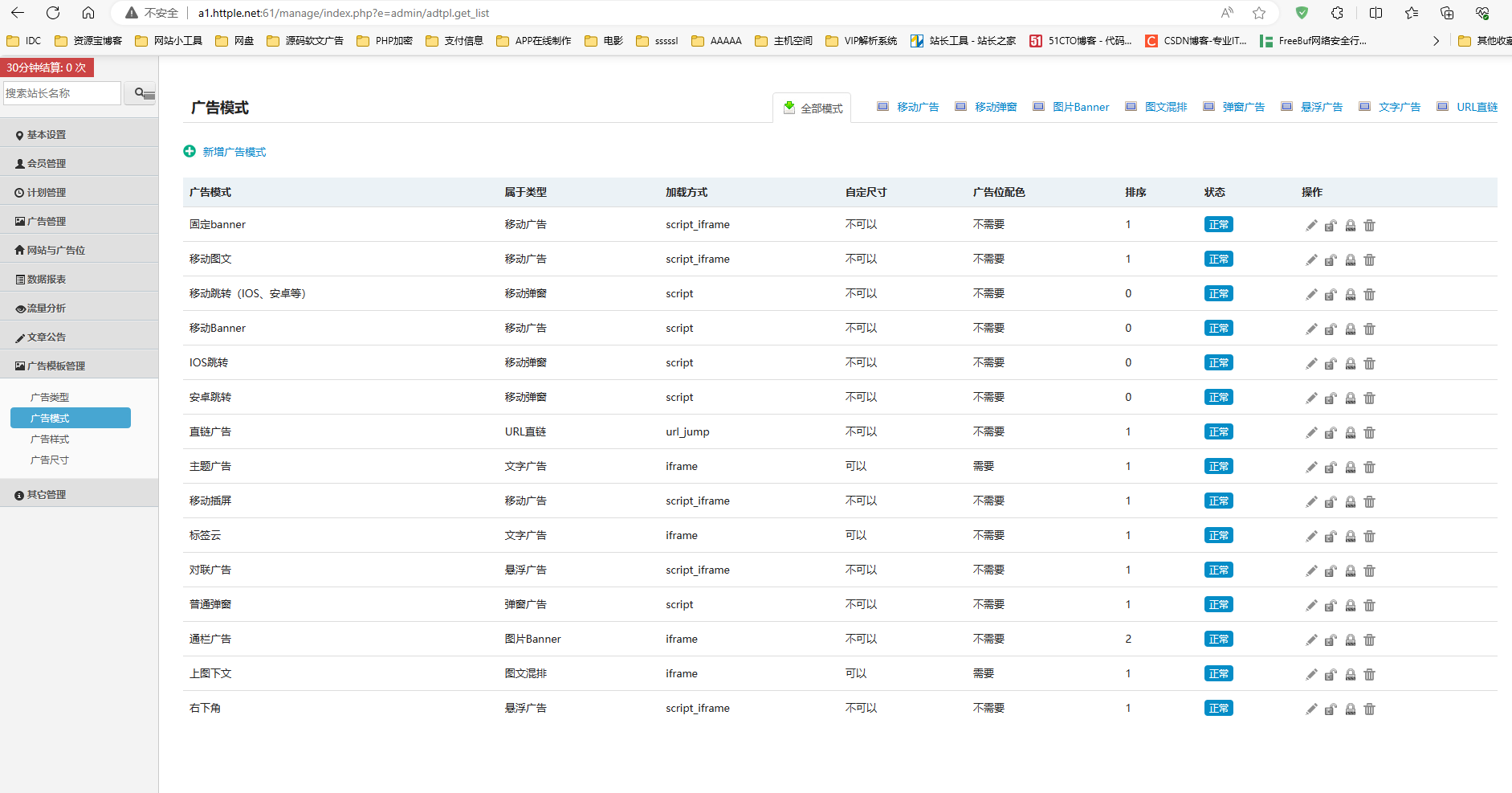
Task: Expand the 基本设置 sidebar section
Action: (79, 135)
